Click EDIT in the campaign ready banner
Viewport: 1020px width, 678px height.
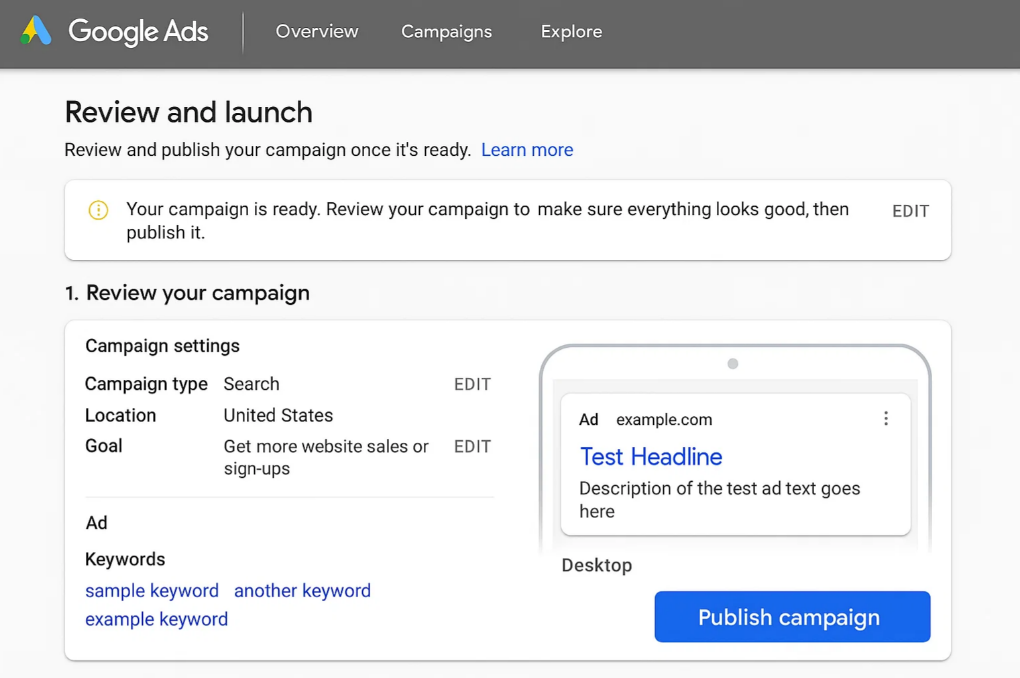click(910, 211)
